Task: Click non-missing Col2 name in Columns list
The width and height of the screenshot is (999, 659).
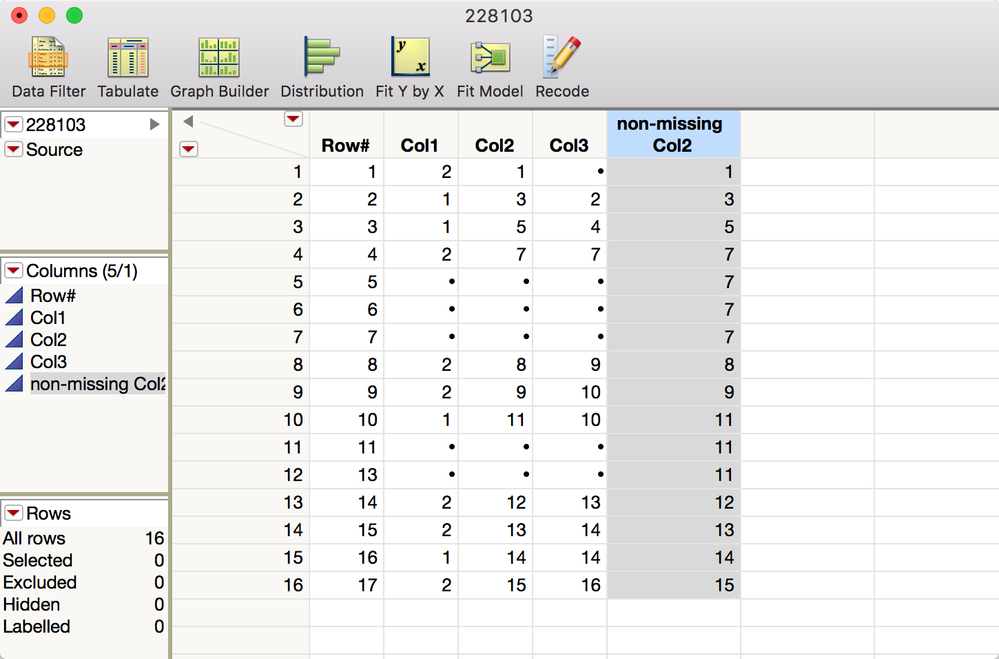Action: (97, 384)
